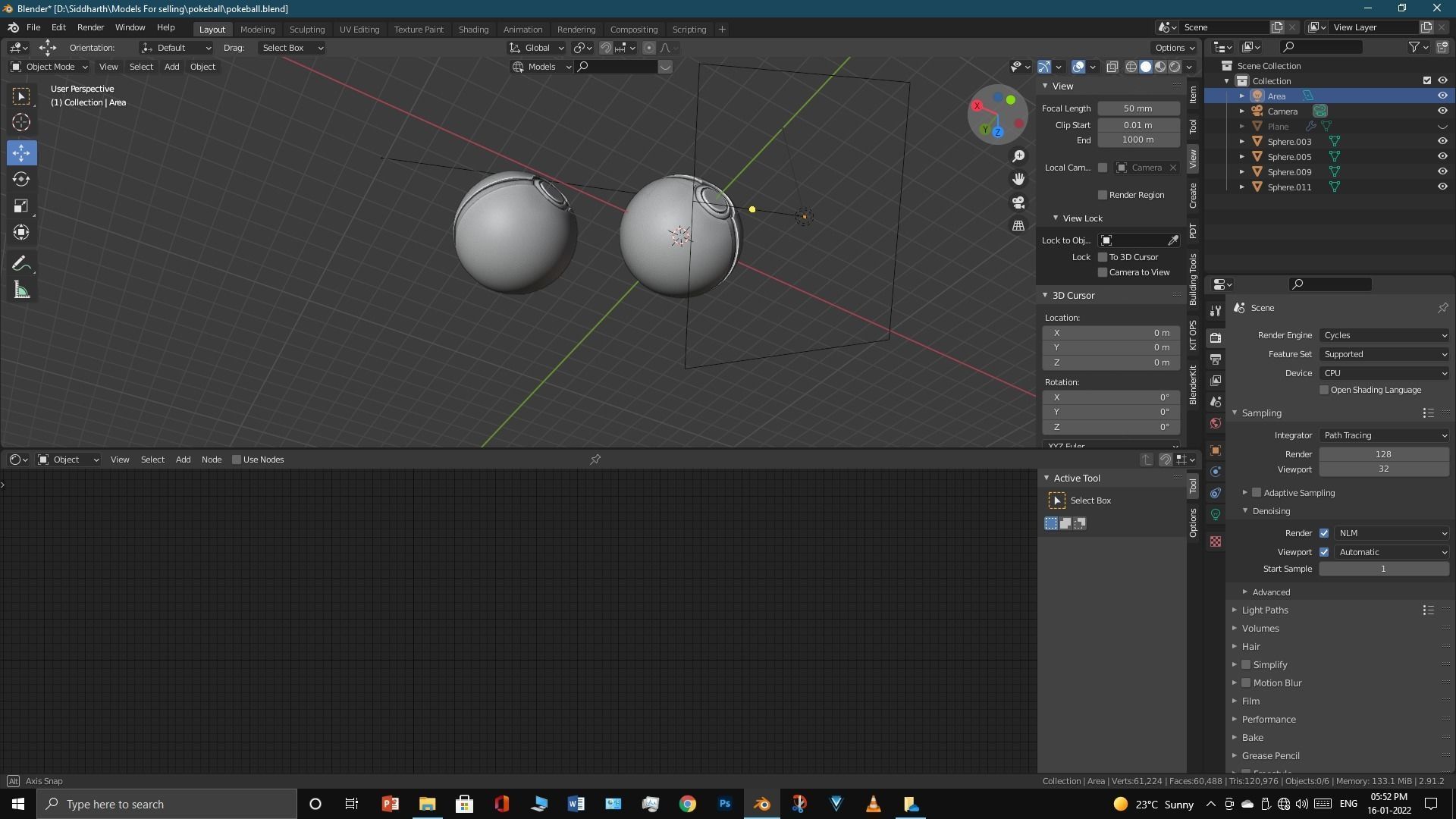
Task: Click the Render samples field
Action: pos(1384,454)
